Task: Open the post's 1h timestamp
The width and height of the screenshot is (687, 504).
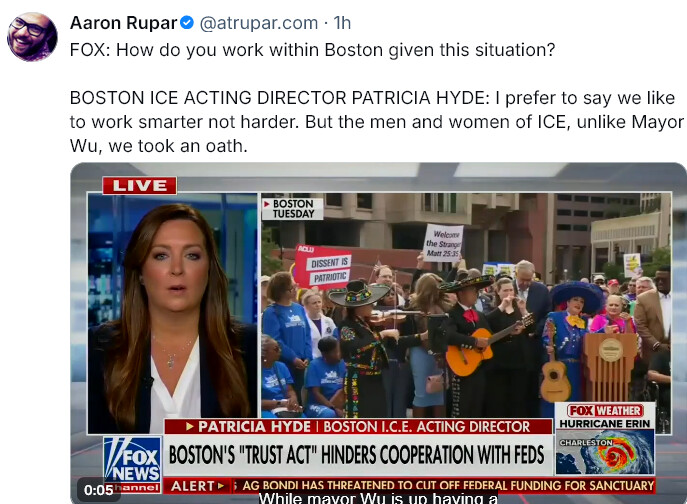Action: pyautogui.click(x=342, y=23)
